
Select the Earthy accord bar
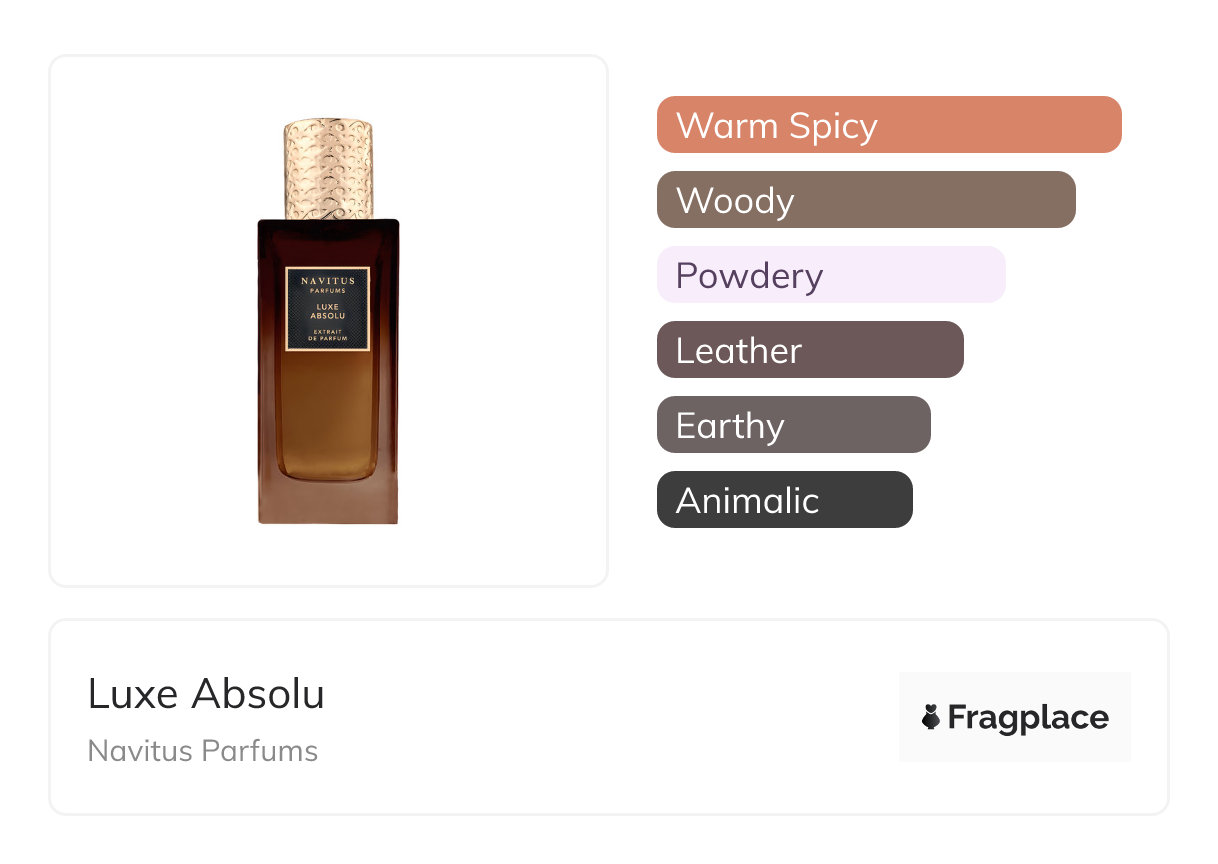(x=793, y=425)
